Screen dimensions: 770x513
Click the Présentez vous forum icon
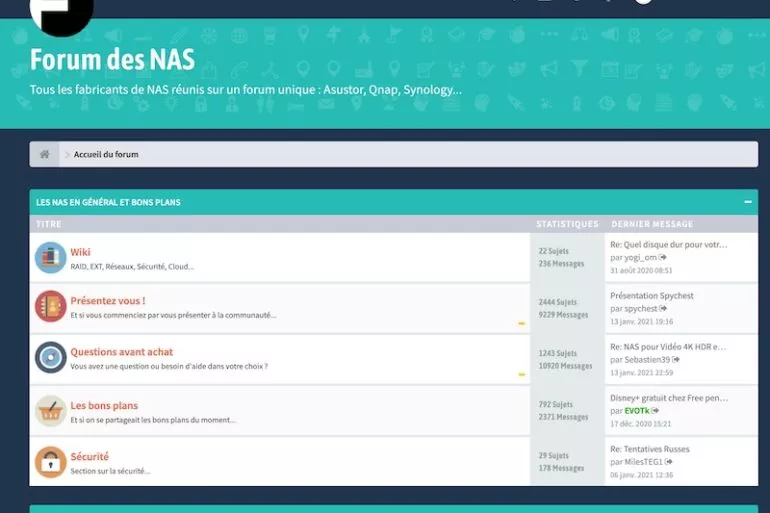point(50,306)
